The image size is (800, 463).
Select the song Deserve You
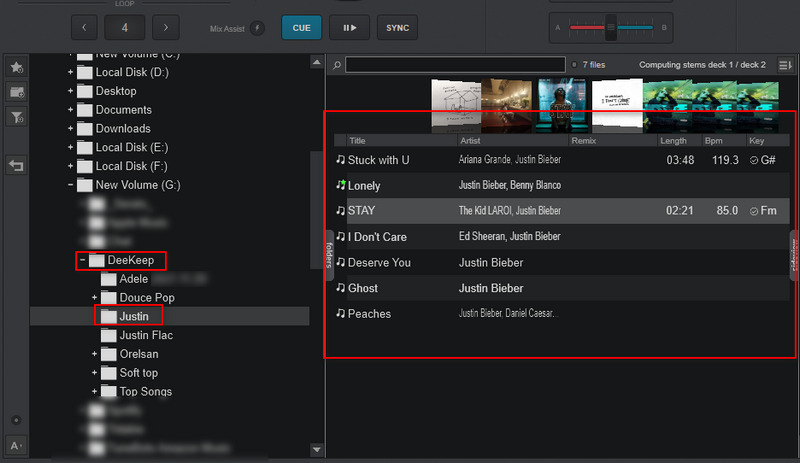point(379,262)
